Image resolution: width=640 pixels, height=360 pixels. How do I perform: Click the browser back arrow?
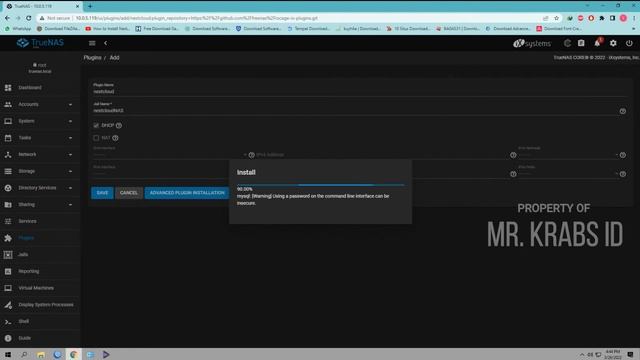[7, 18]
